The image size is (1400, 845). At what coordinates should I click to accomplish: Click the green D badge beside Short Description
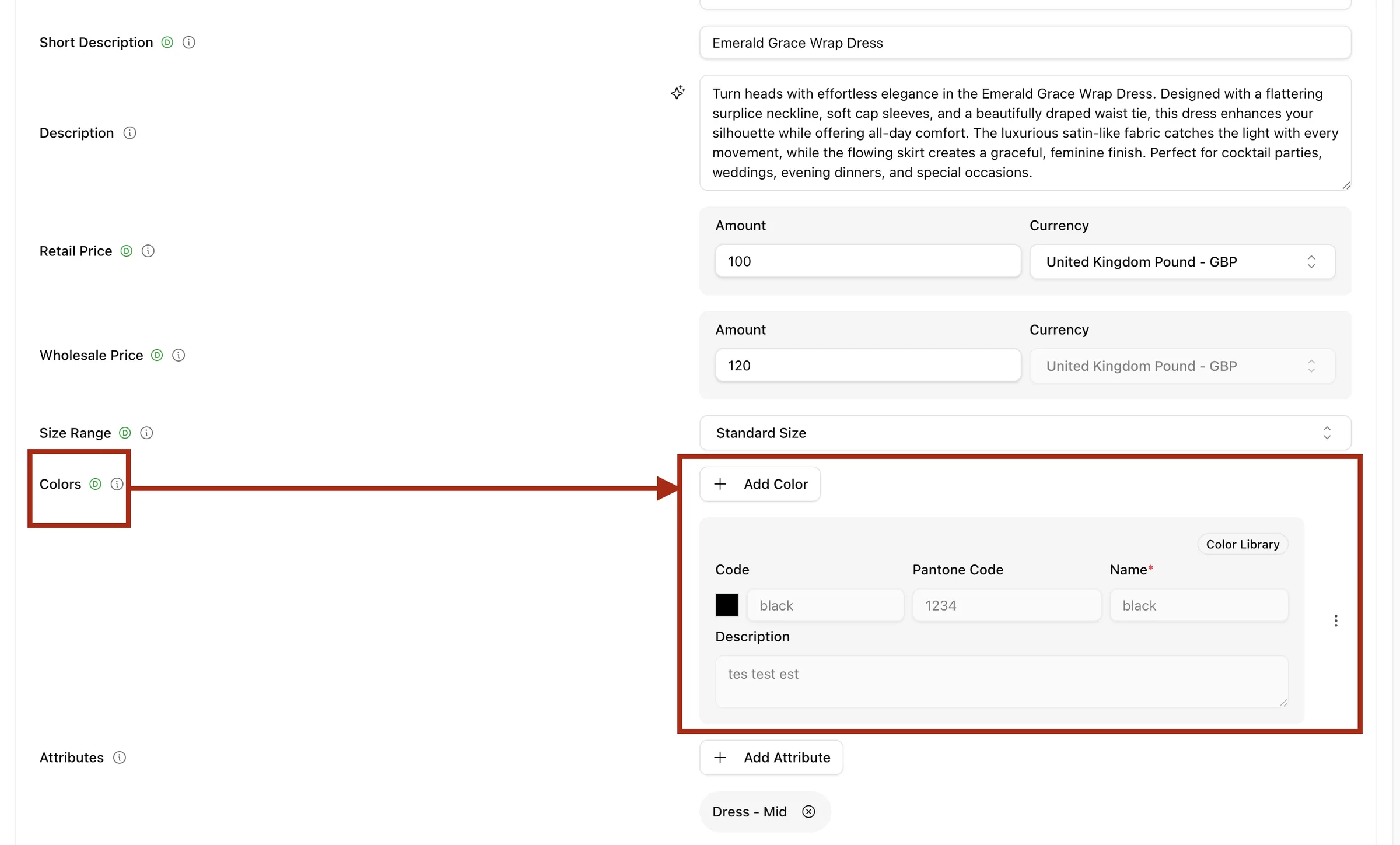[x=167, y=43]
